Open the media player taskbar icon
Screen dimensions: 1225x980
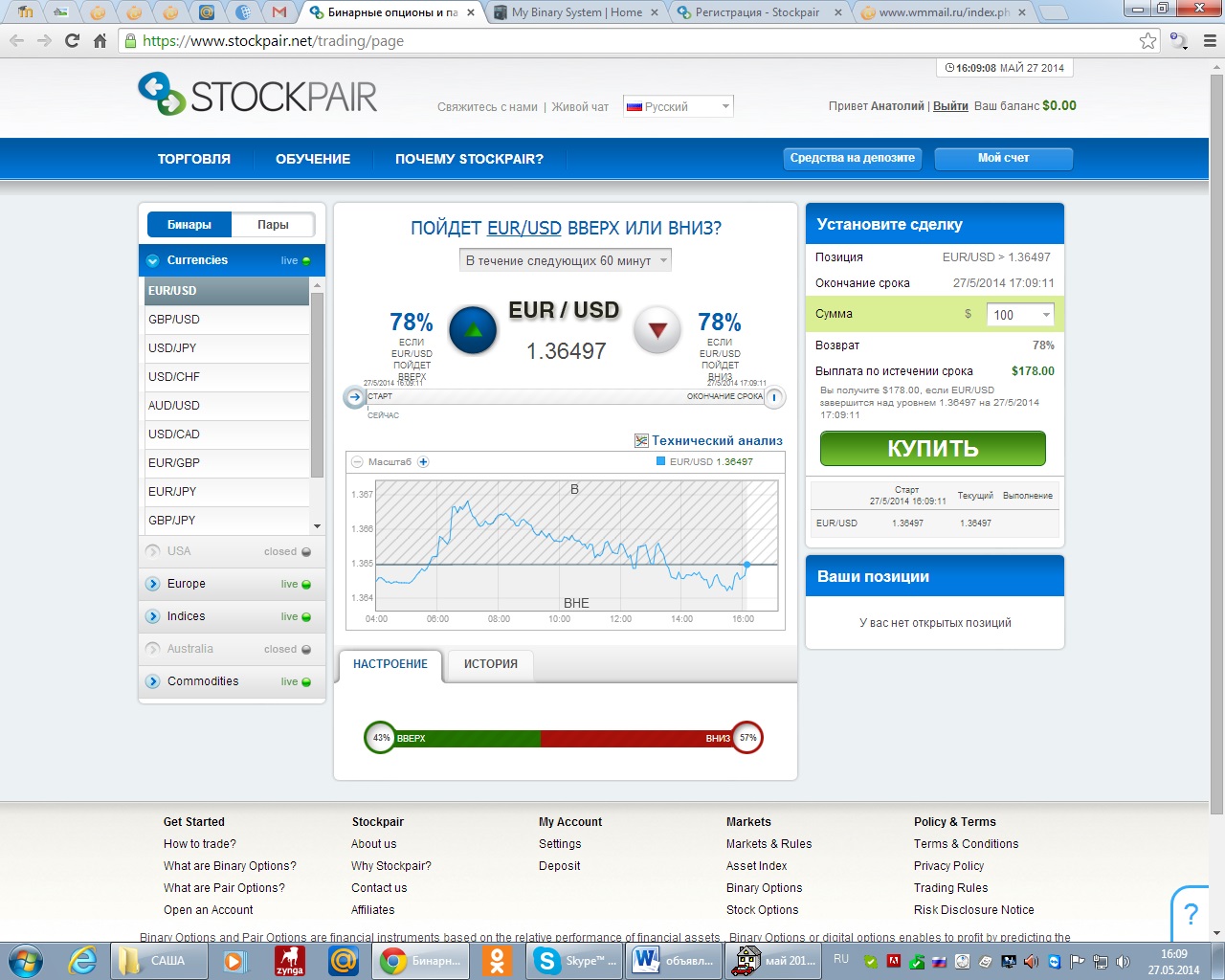(x=234, y=960)
